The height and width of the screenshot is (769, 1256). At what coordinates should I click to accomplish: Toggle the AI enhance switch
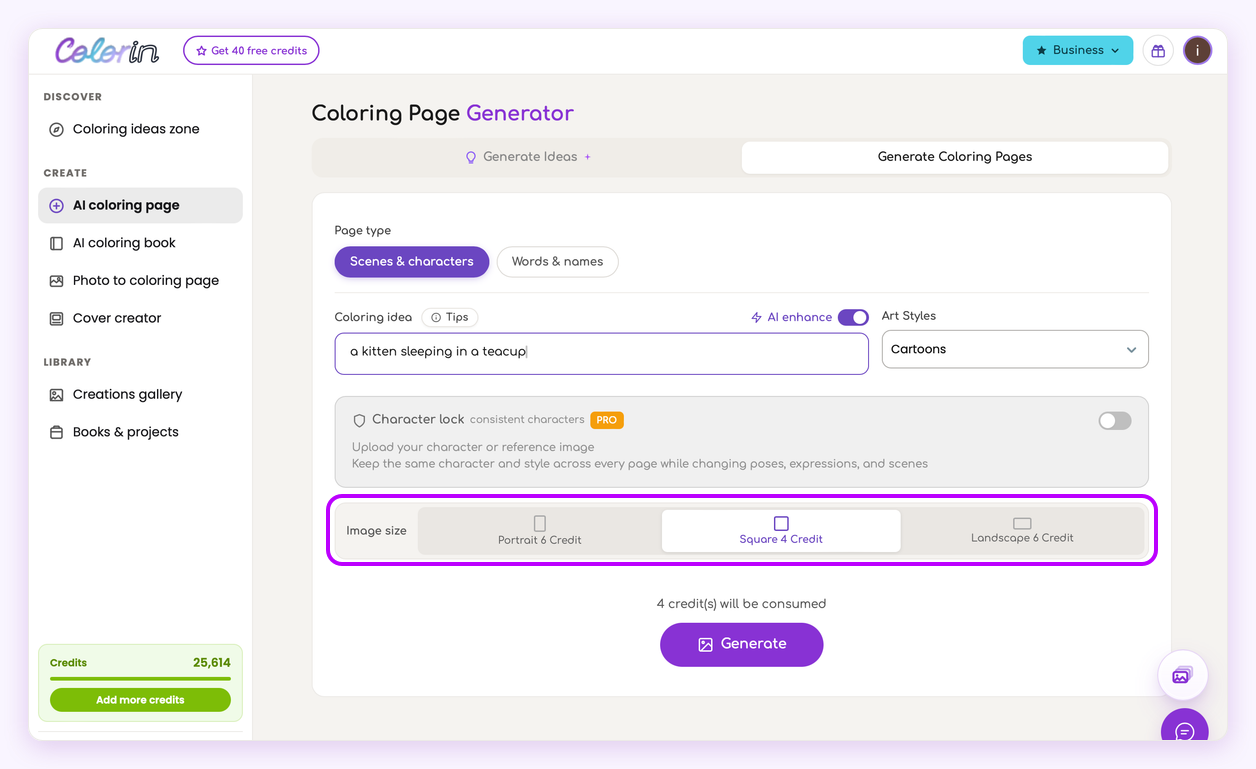[x=853, y=317]
